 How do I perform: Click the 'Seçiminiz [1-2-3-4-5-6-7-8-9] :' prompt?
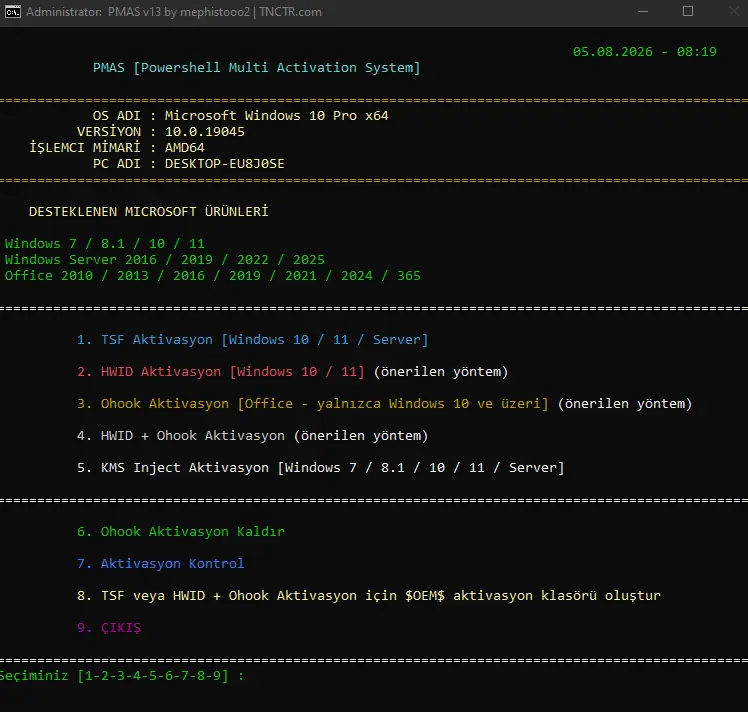(122, 676)
